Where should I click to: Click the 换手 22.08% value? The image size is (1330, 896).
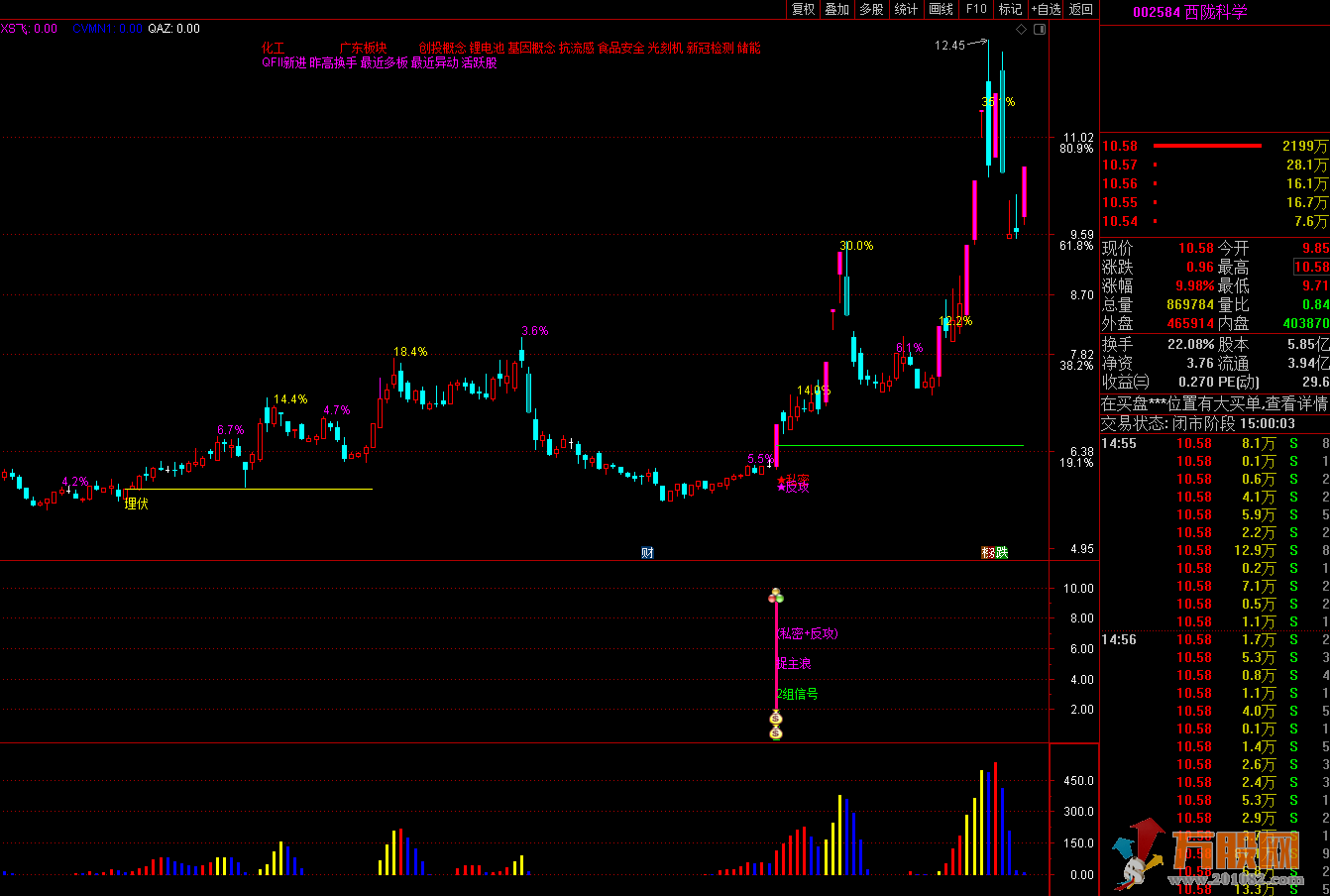coord(1189,344)
